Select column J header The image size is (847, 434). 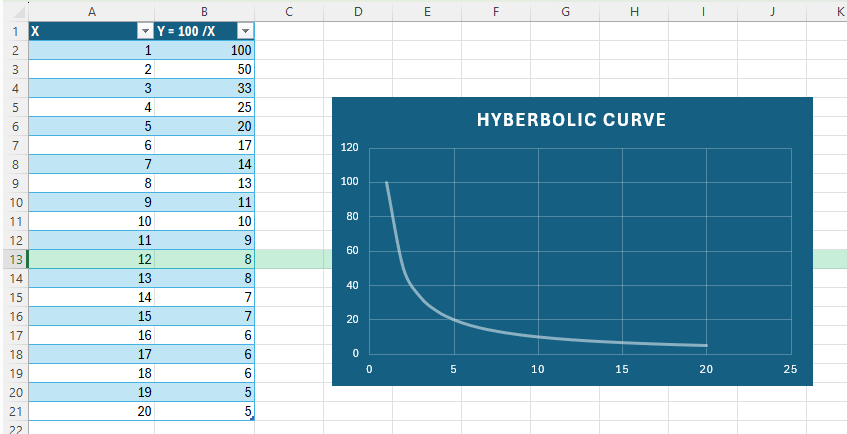[772, 12]
